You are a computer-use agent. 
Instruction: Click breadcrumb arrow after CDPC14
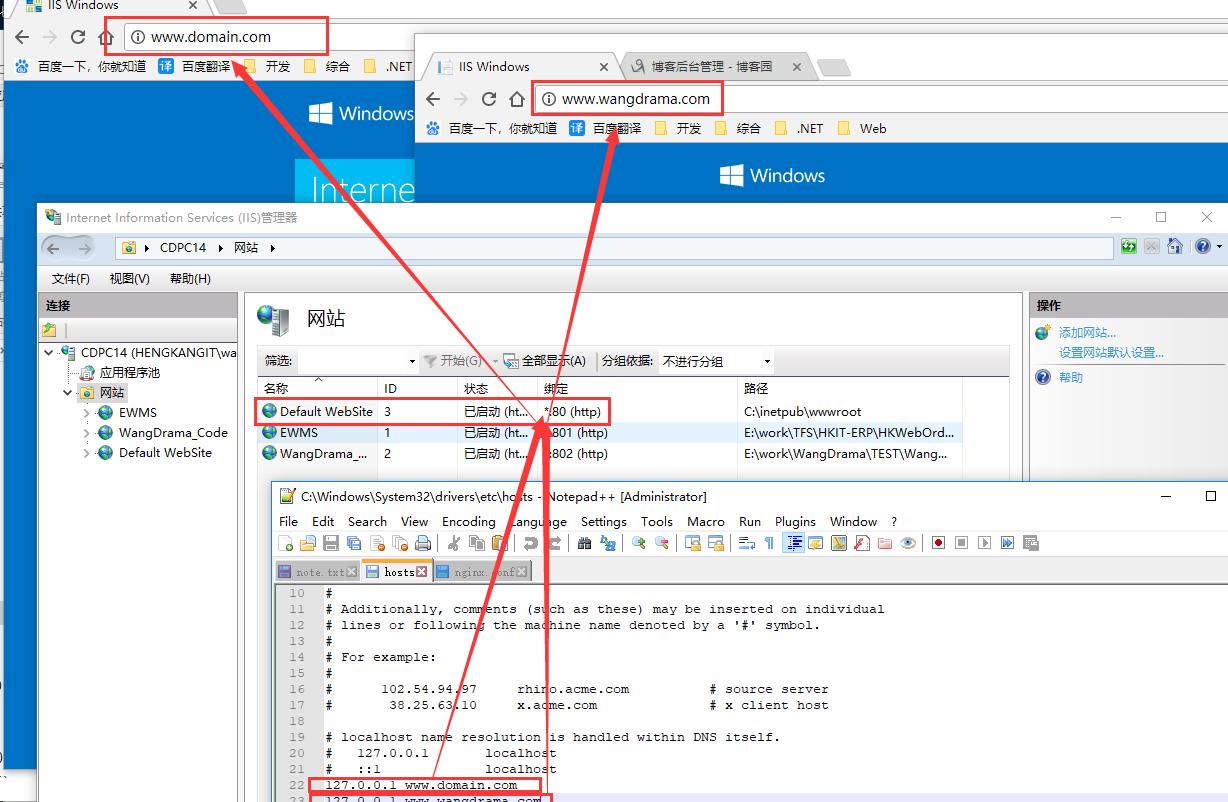coord(221,247)
